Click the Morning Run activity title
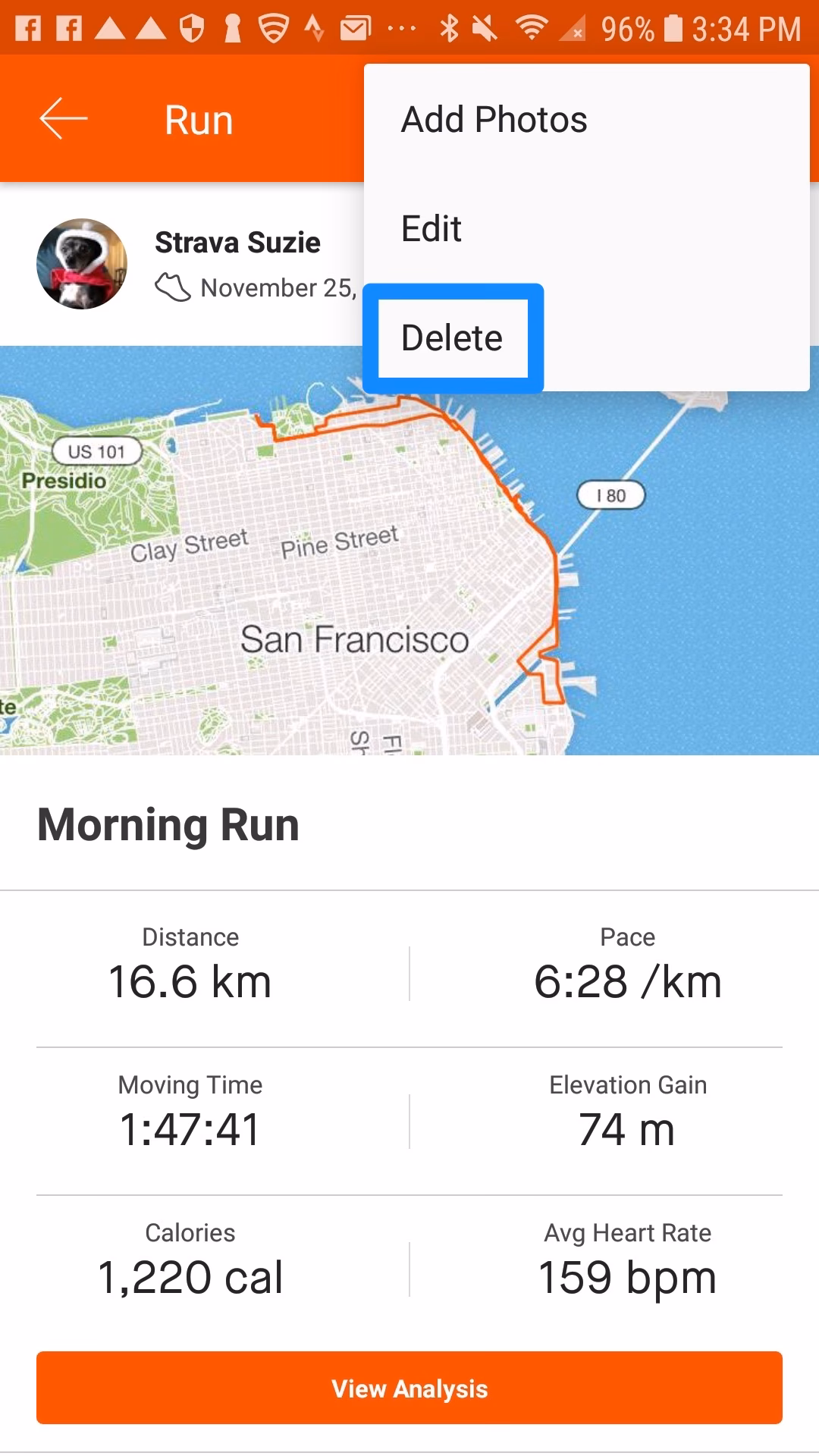 point(168,825)
